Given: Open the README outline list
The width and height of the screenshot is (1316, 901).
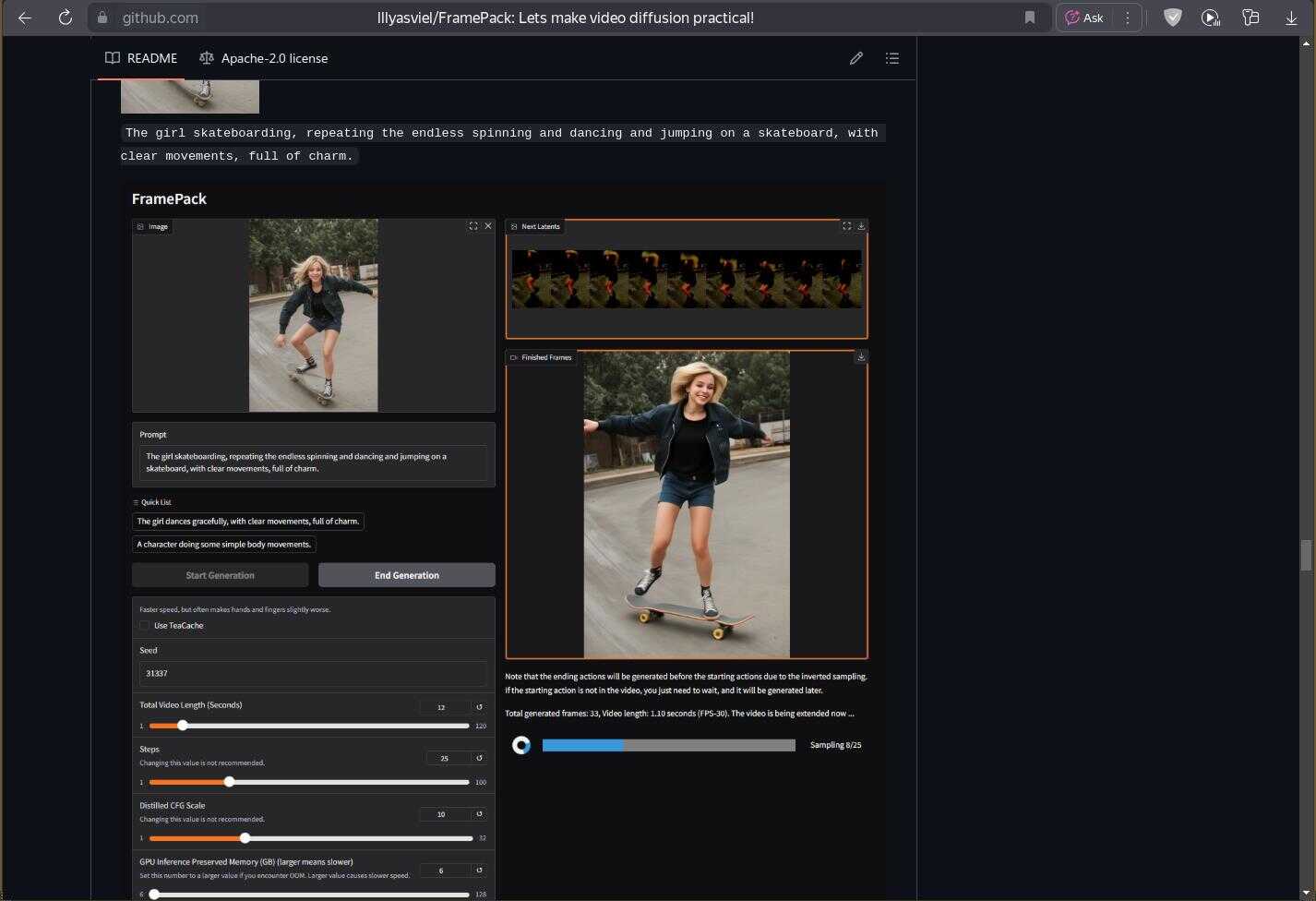Looking at the screenshot, I should (x=892, y=58).
